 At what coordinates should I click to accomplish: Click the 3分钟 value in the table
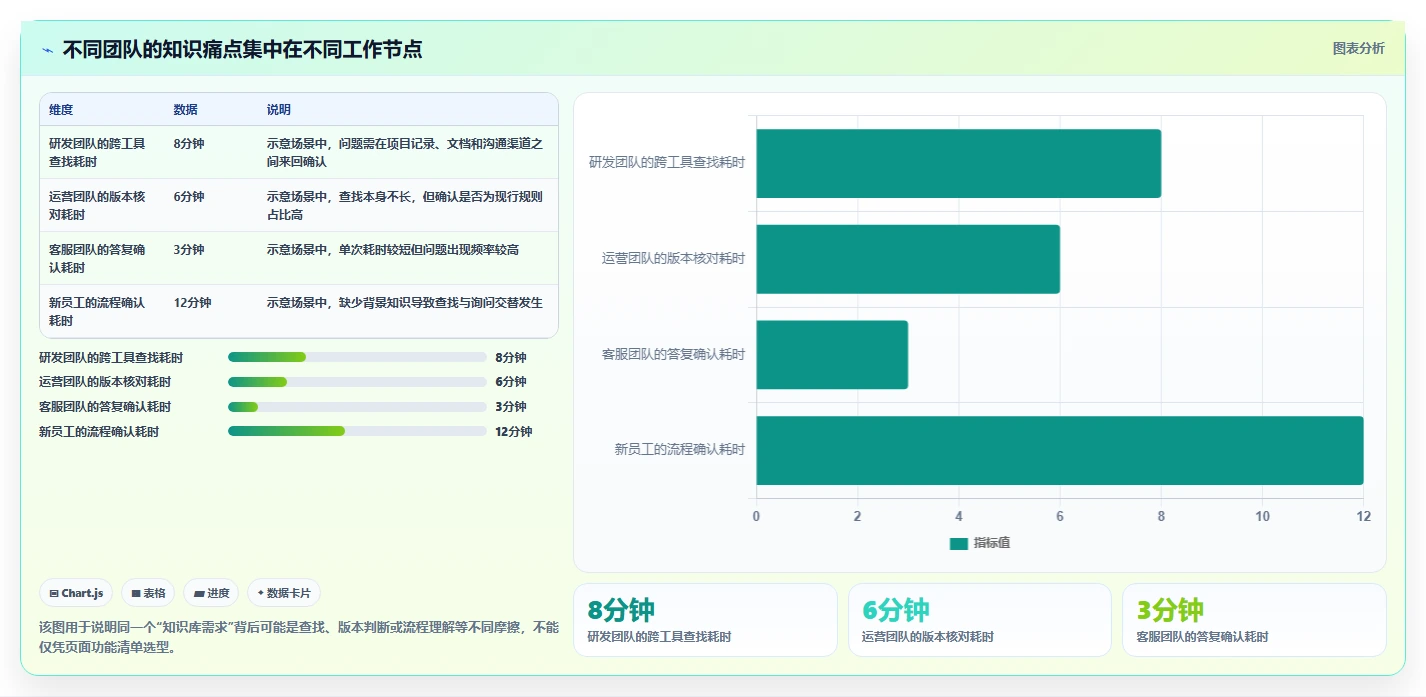[189, 249]
